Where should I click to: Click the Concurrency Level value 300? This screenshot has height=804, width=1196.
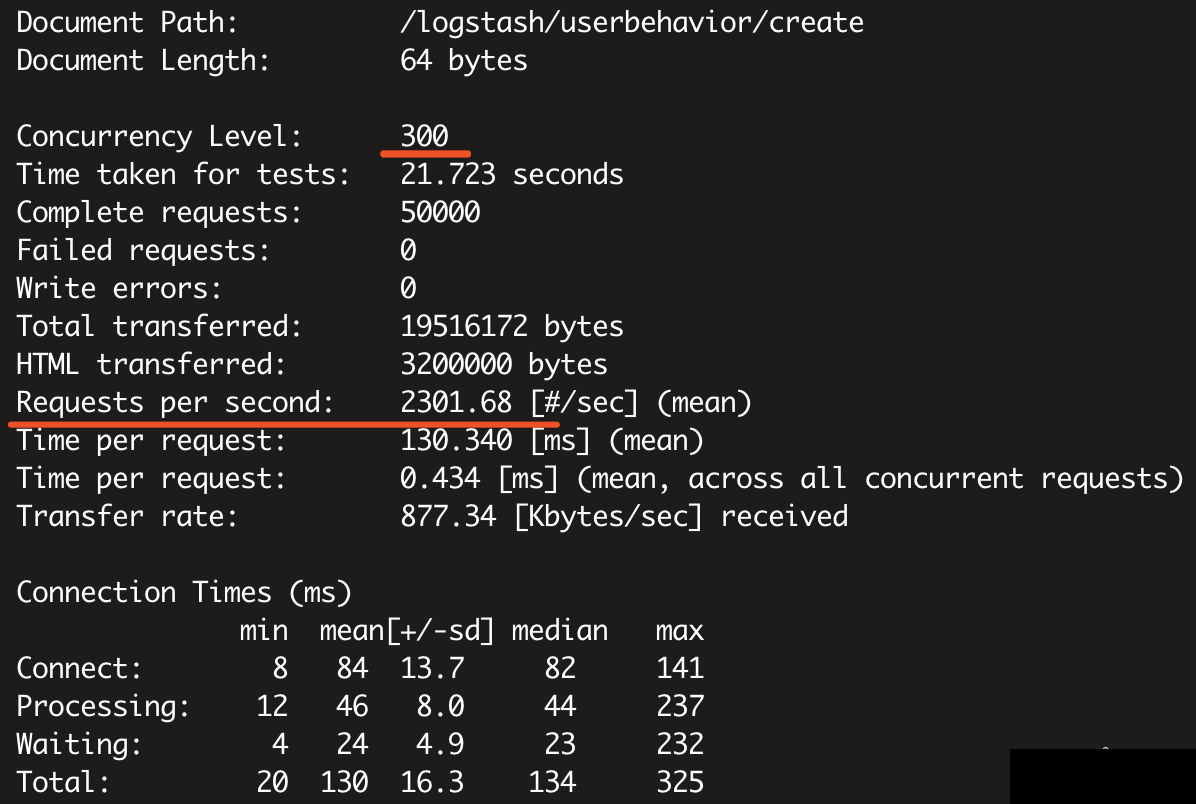coord(425,137)
